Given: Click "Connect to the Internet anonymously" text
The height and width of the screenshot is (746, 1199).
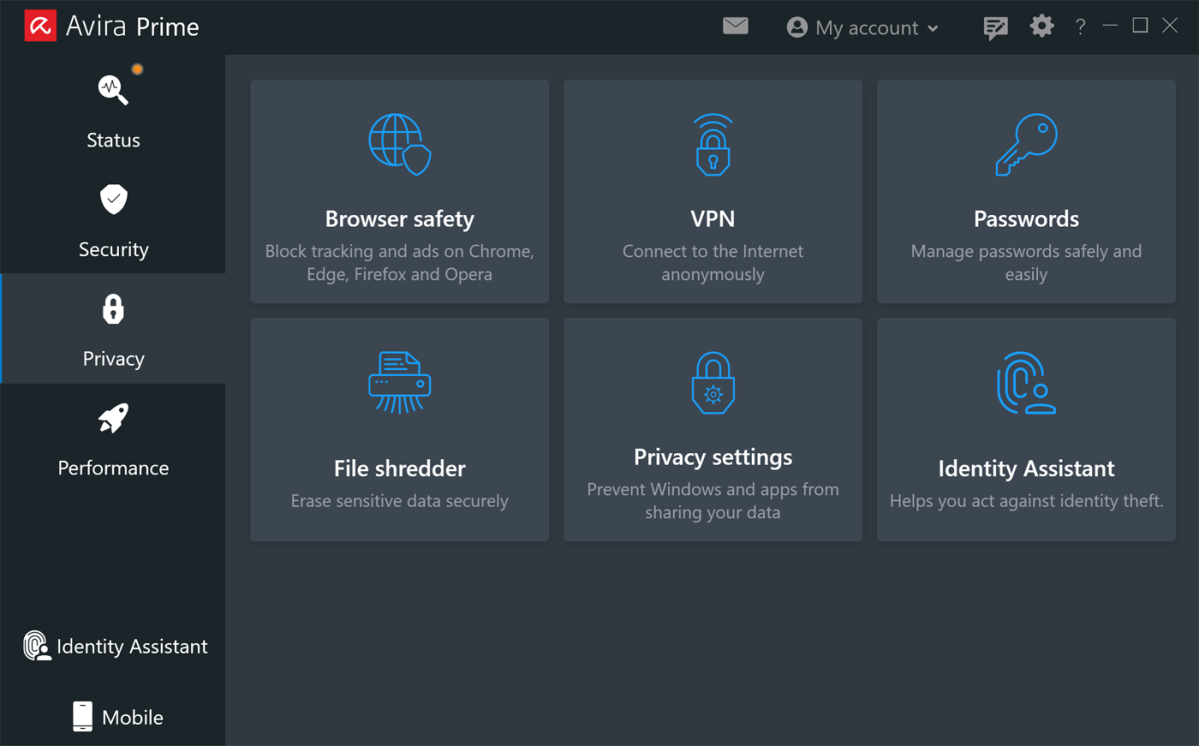Looking at the screenshot, I should (713, 262).
